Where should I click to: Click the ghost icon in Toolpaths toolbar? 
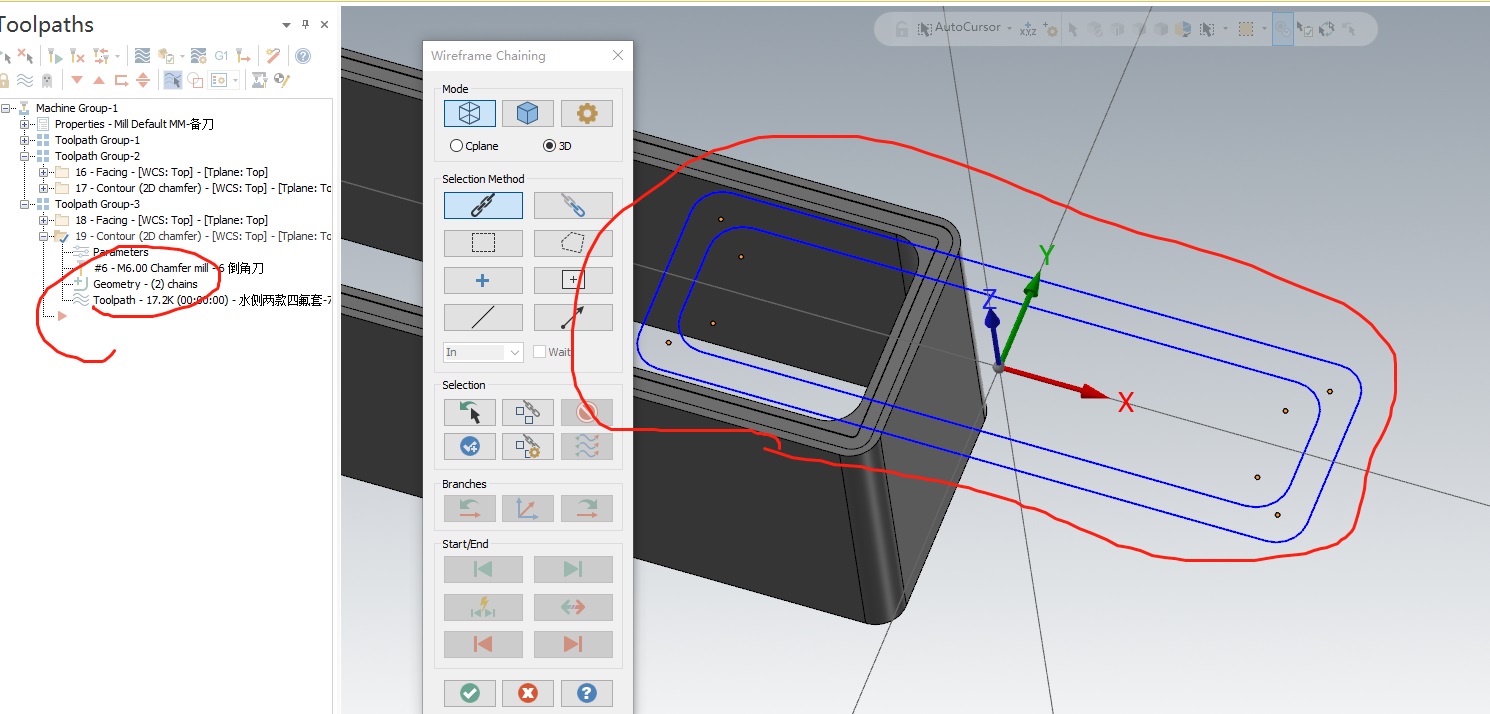(47, 80)
